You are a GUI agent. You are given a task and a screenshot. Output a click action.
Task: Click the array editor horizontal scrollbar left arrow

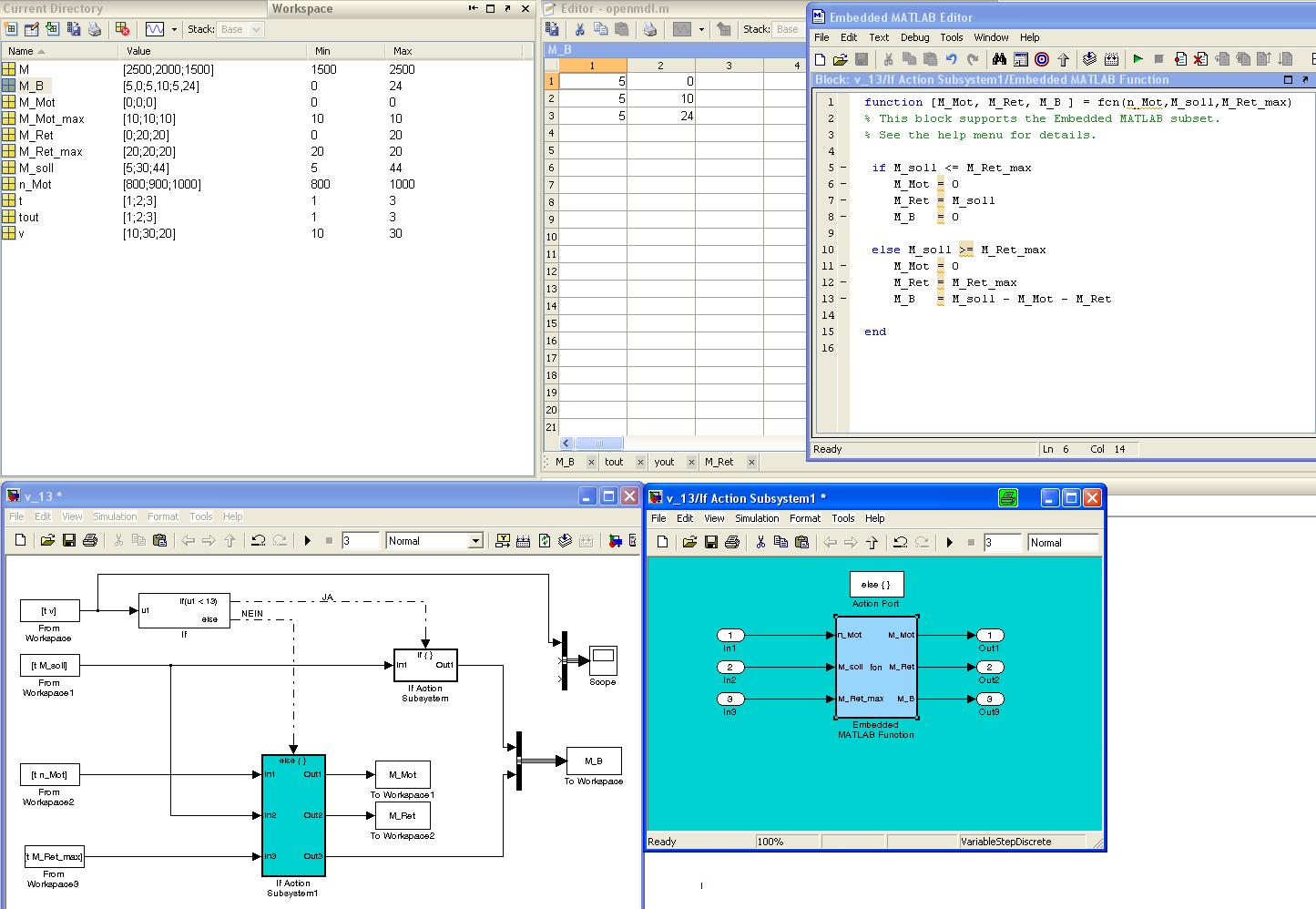pos(566,443)
